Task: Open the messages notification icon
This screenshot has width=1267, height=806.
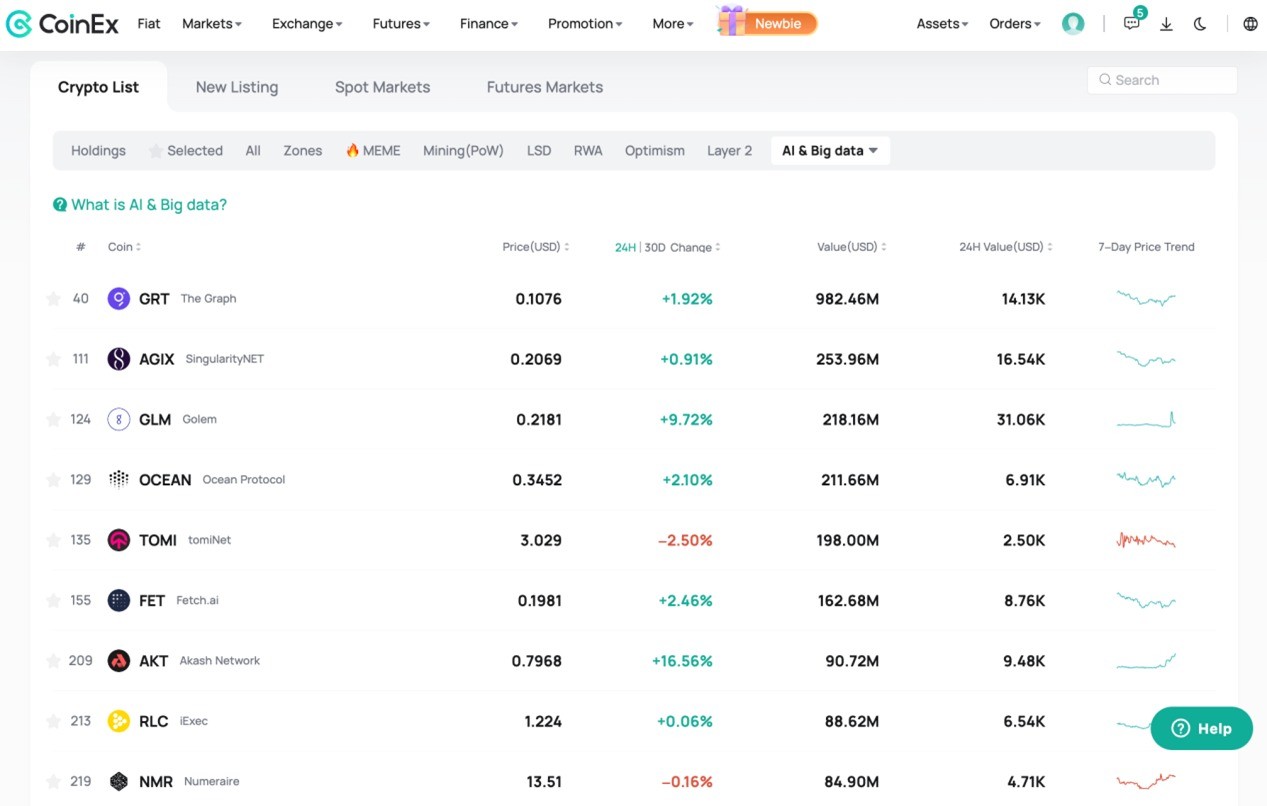Action: [x=1132, y=23]
